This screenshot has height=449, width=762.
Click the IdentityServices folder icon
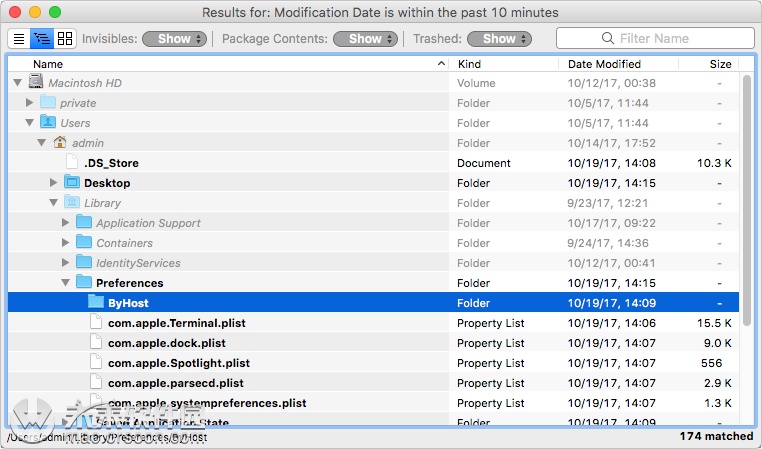point(84,262)
